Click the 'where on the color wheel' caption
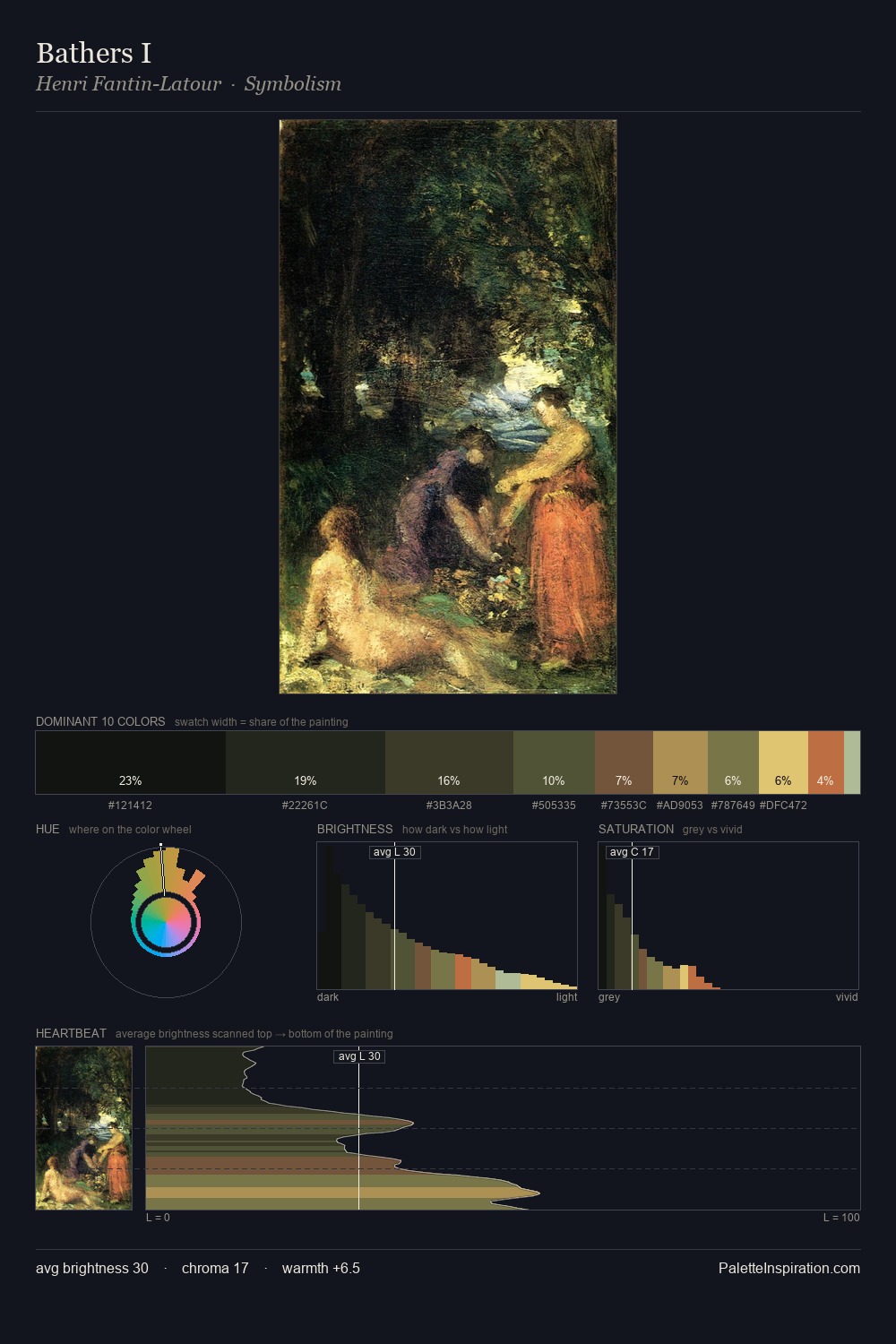 (130, 830)
